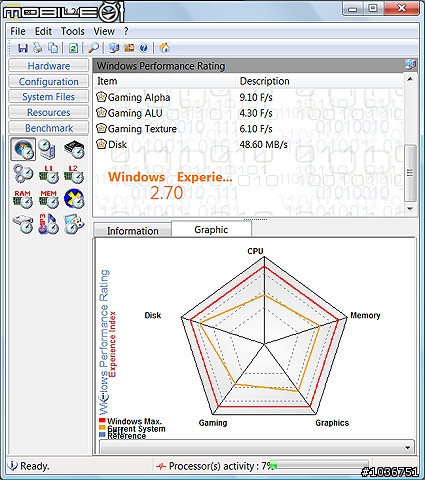The height and width of the screenshot is (480, 425).
Task: Click the icon at right of rating header
Action: (410, 65)
